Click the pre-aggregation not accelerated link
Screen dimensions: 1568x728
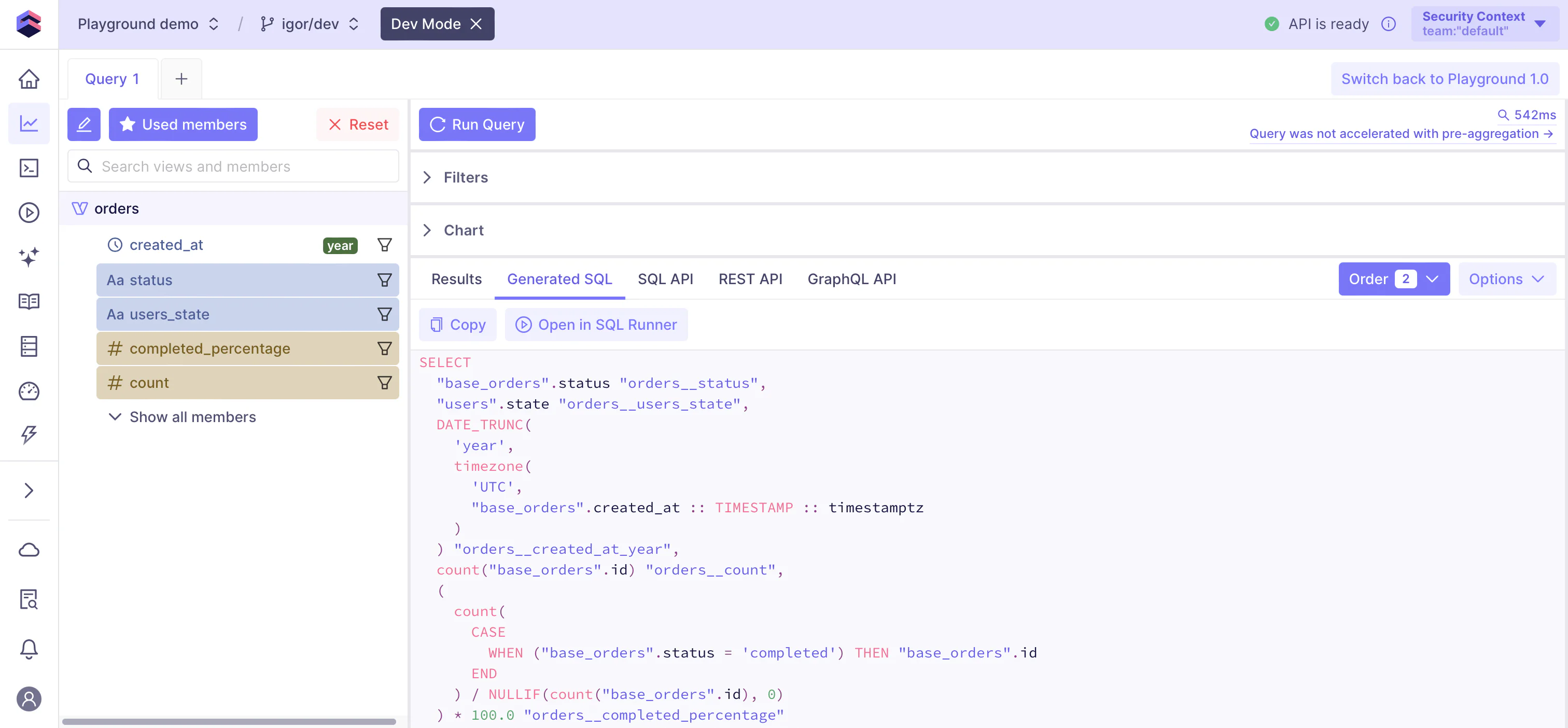click(1401, 134)
